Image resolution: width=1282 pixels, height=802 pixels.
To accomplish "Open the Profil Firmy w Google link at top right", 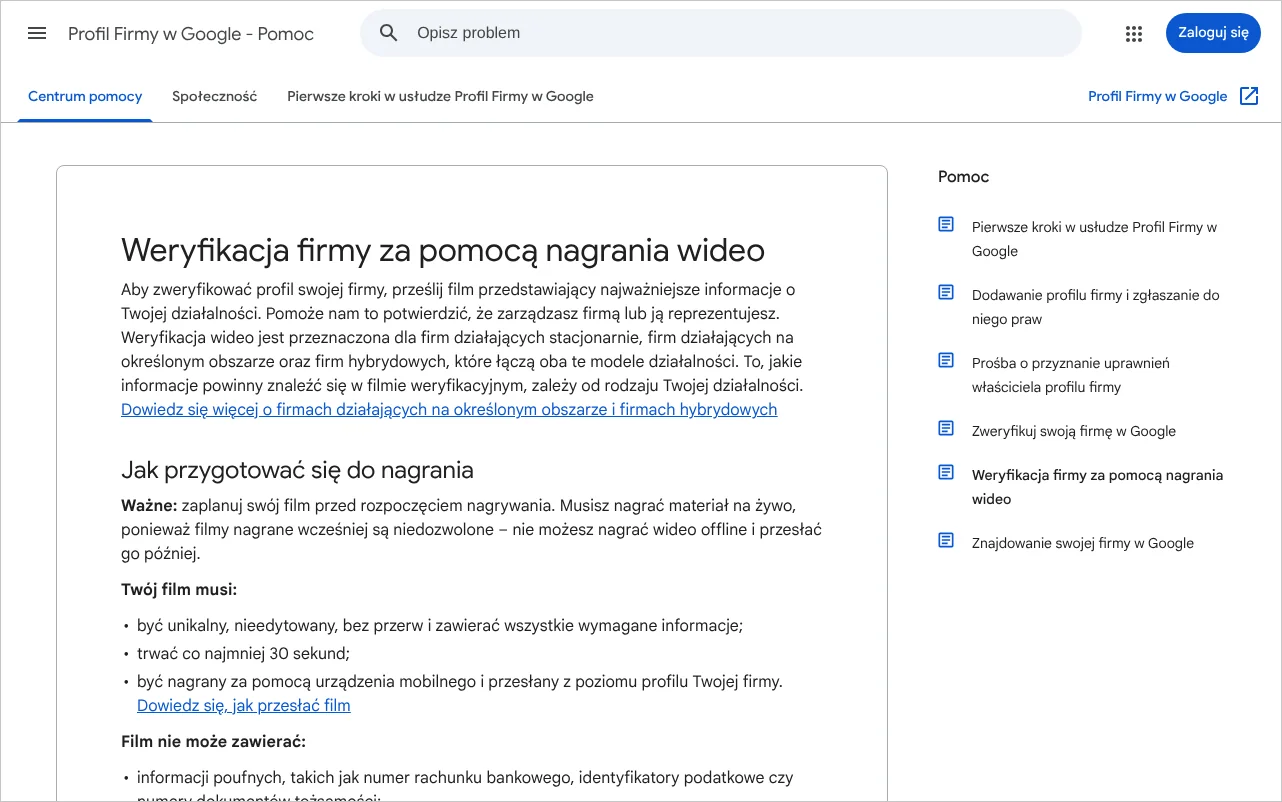I will [1157, 97].
